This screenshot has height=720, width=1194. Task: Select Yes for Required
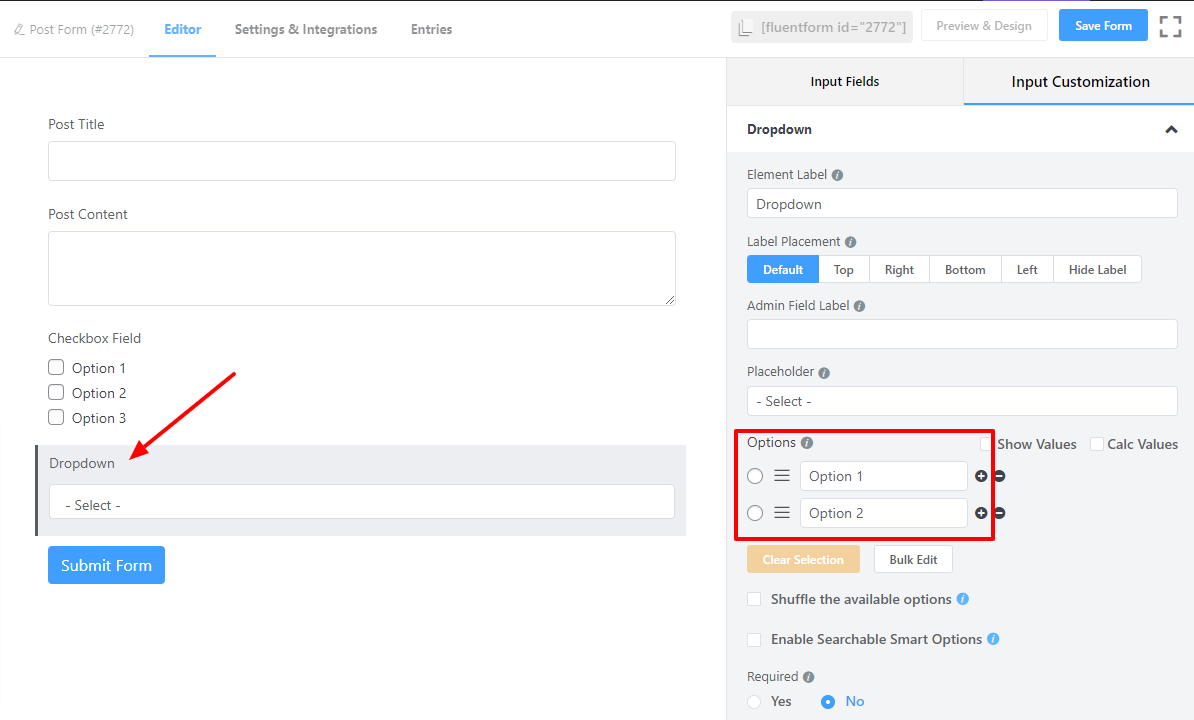tap(755, 702)
